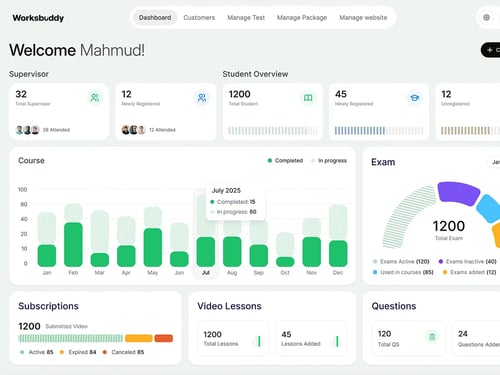
Task: Click the May completed bar
Action: pos(153,247)
